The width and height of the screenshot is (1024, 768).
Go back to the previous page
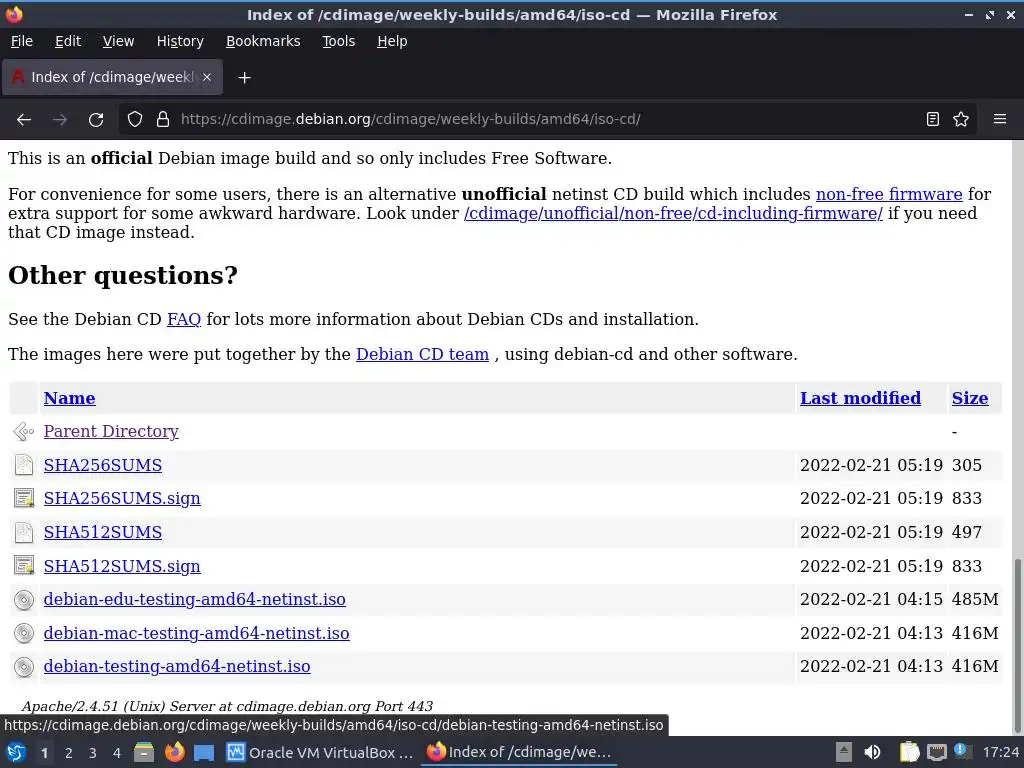[24, 120]
